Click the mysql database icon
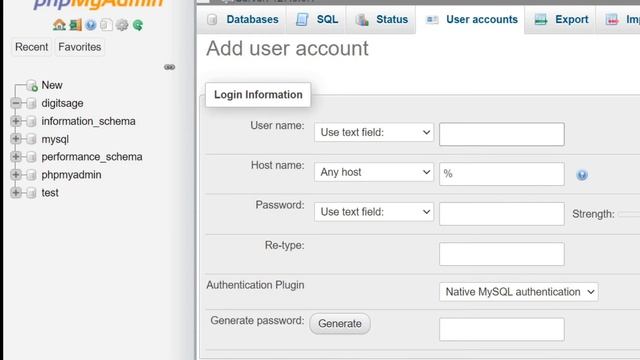The image size is (640, 360). point(31,139)
